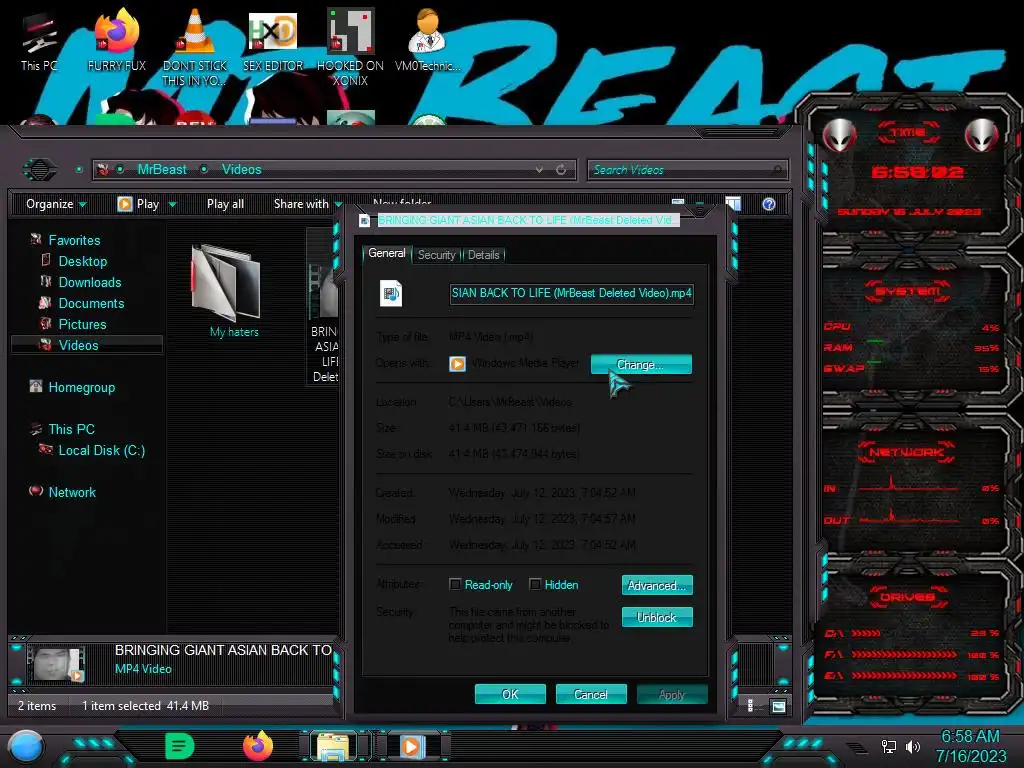Click the file type icon in Properties dialog
This screenshot has height=768, width=1024.
click(391, 293)
